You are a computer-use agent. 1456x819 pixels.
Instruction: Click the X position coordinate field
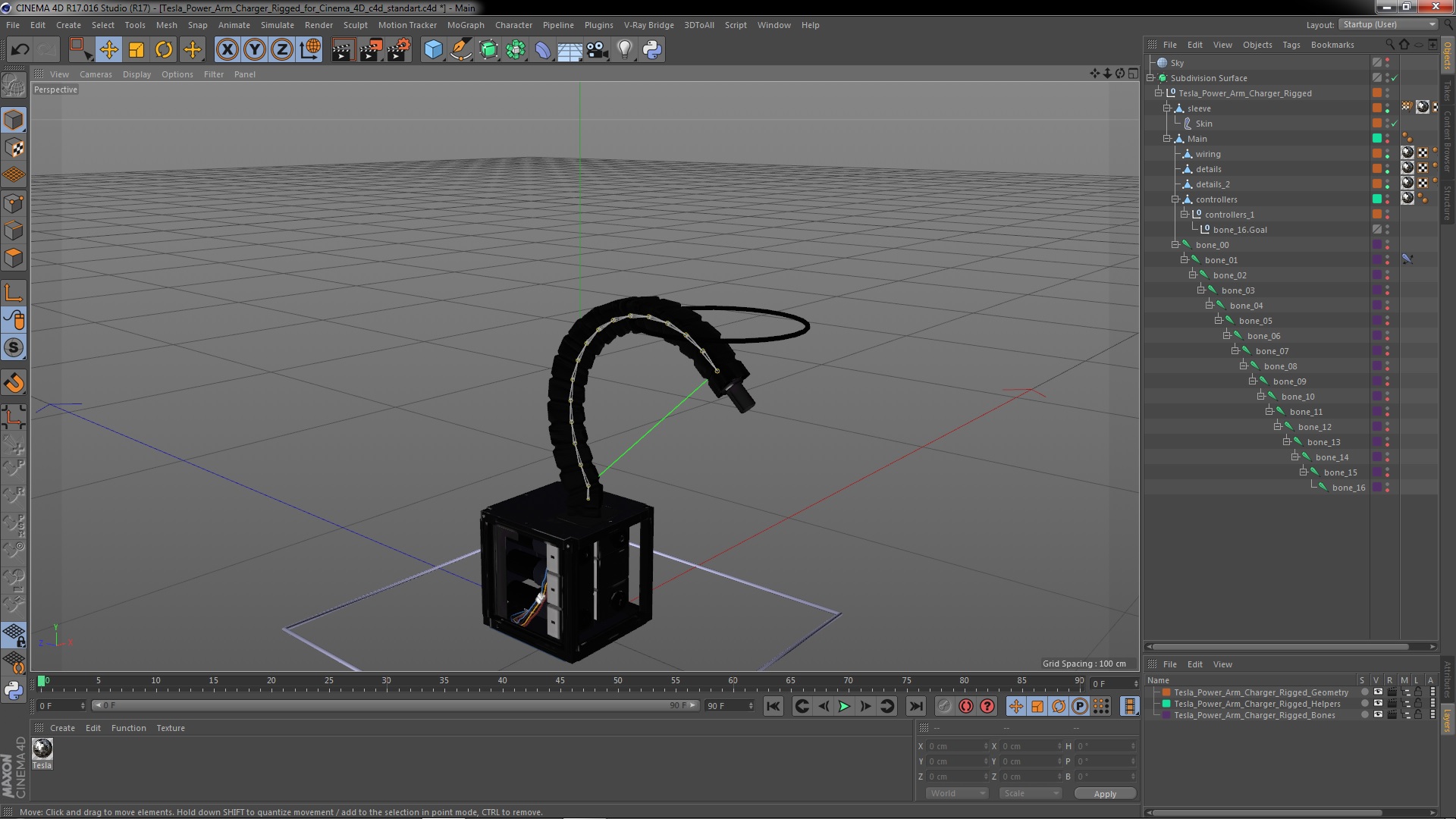pyautogui.click(x=958, y=746)
